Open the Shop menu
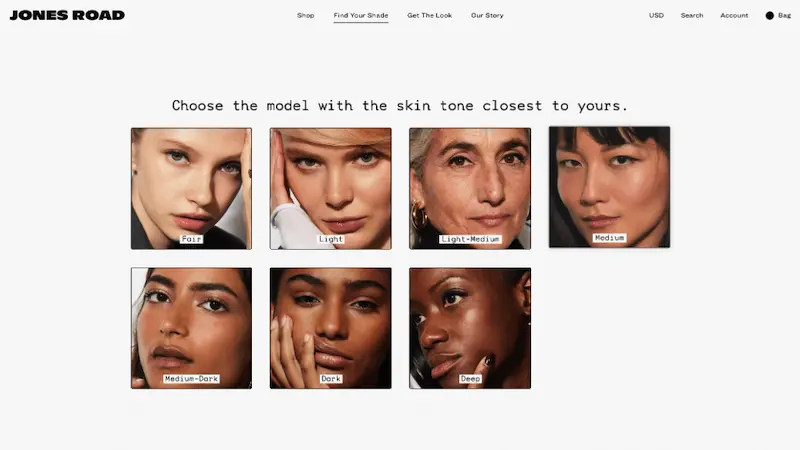This screenshot has height=450, width=800. point(306,15)
